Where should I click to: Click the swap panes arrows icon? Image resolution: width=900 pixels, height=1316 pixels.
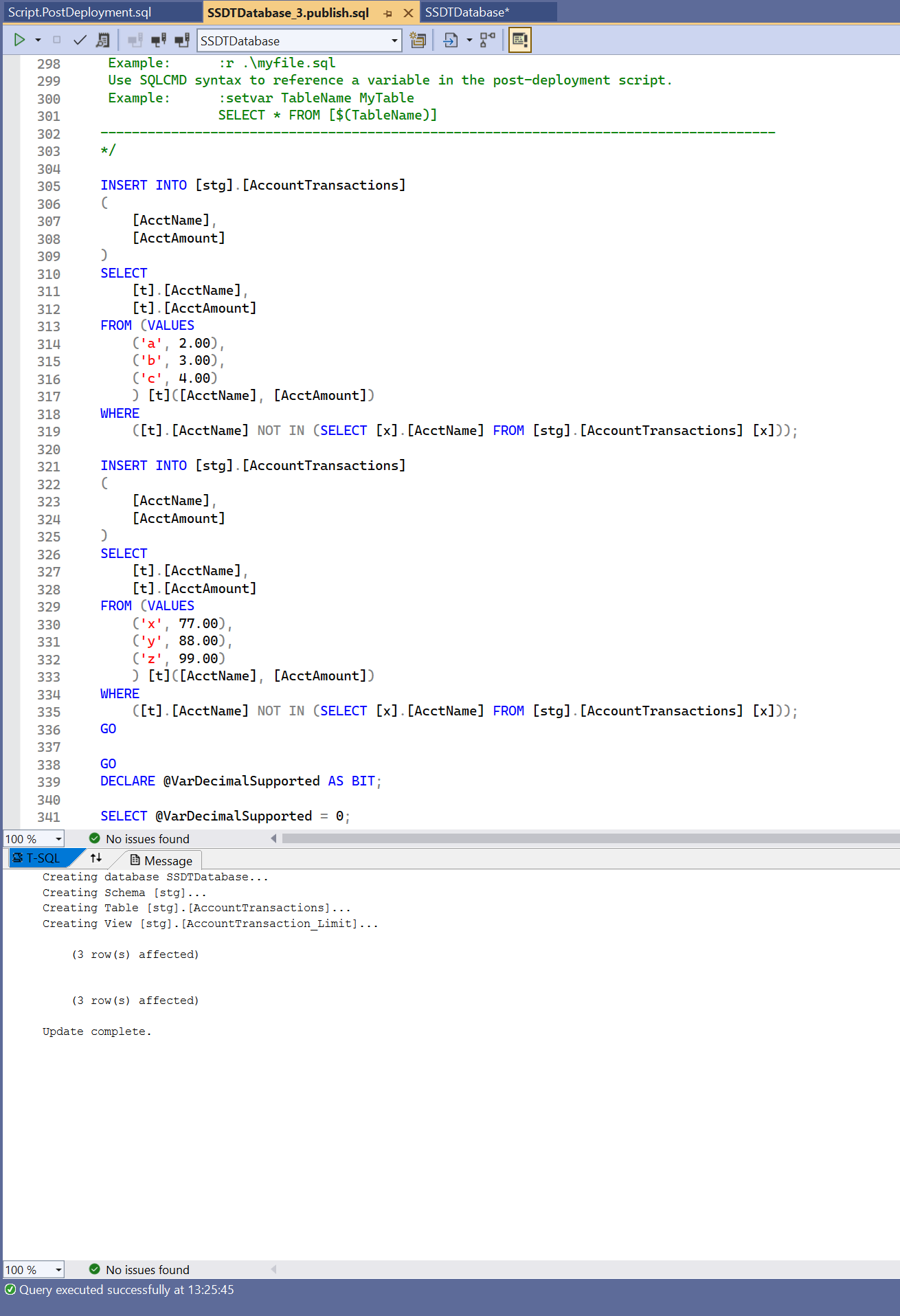tap(96, 858)
